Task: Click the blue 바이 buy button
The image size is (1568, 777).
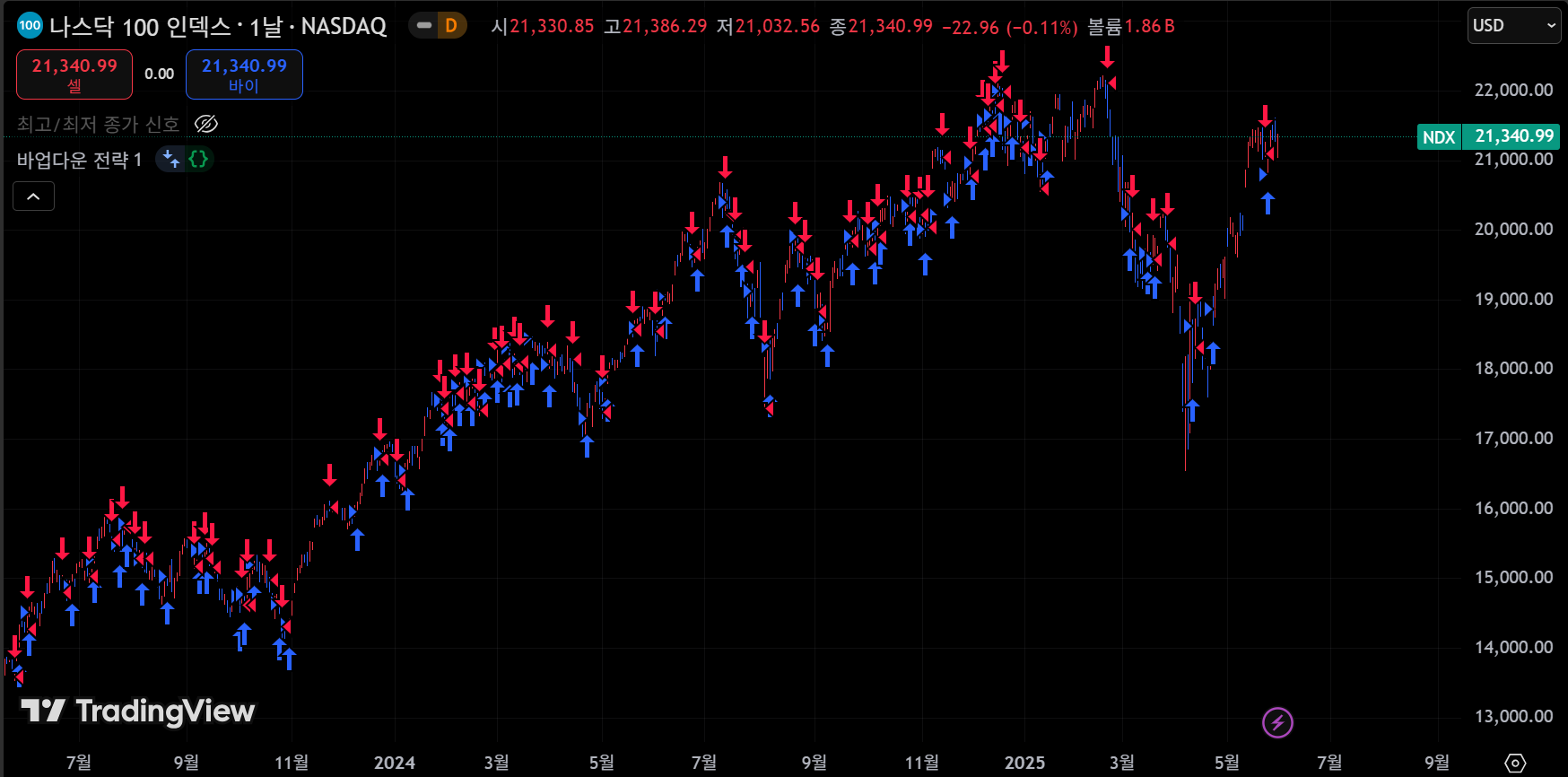Action: 244,74
